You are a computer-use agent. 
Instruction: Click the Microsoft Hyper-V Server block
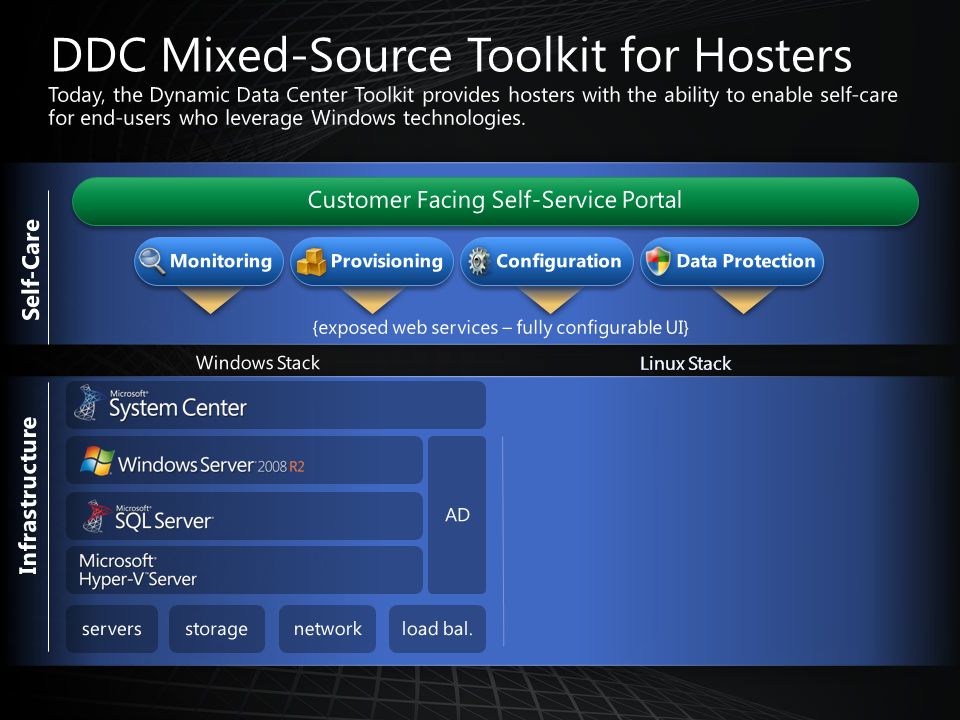pyautogui.click(x=244, y=570)
